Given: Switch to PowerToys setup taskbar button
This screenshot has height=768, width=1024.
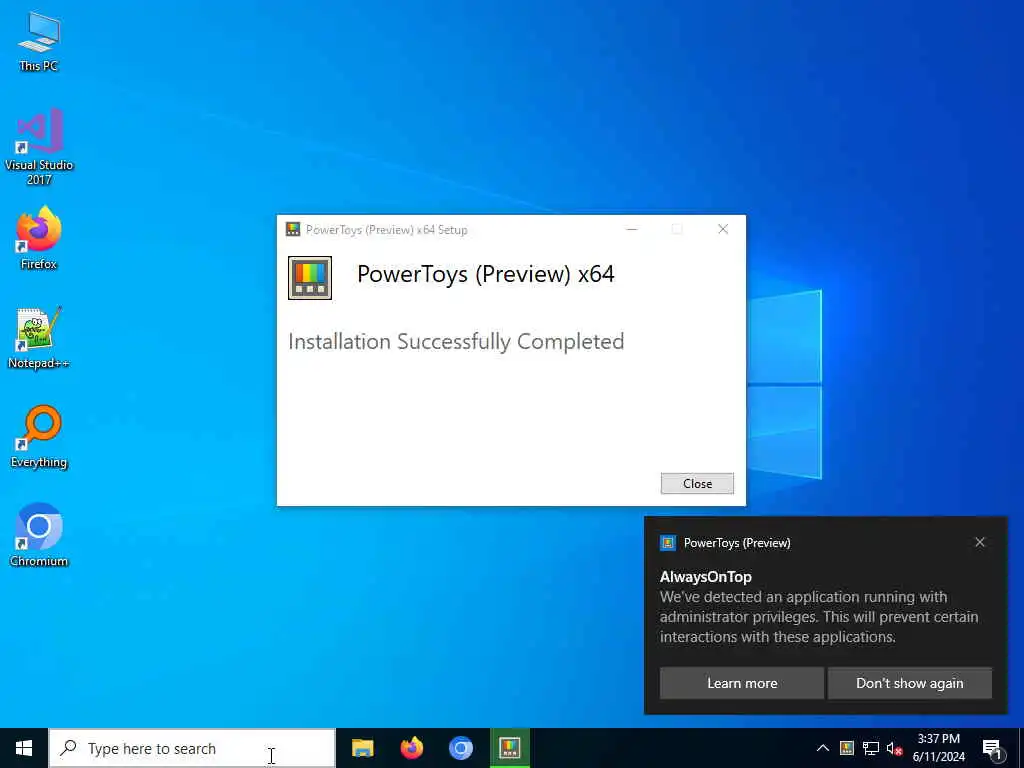Looking at the screenshot, I should click(x=509, y=748).
